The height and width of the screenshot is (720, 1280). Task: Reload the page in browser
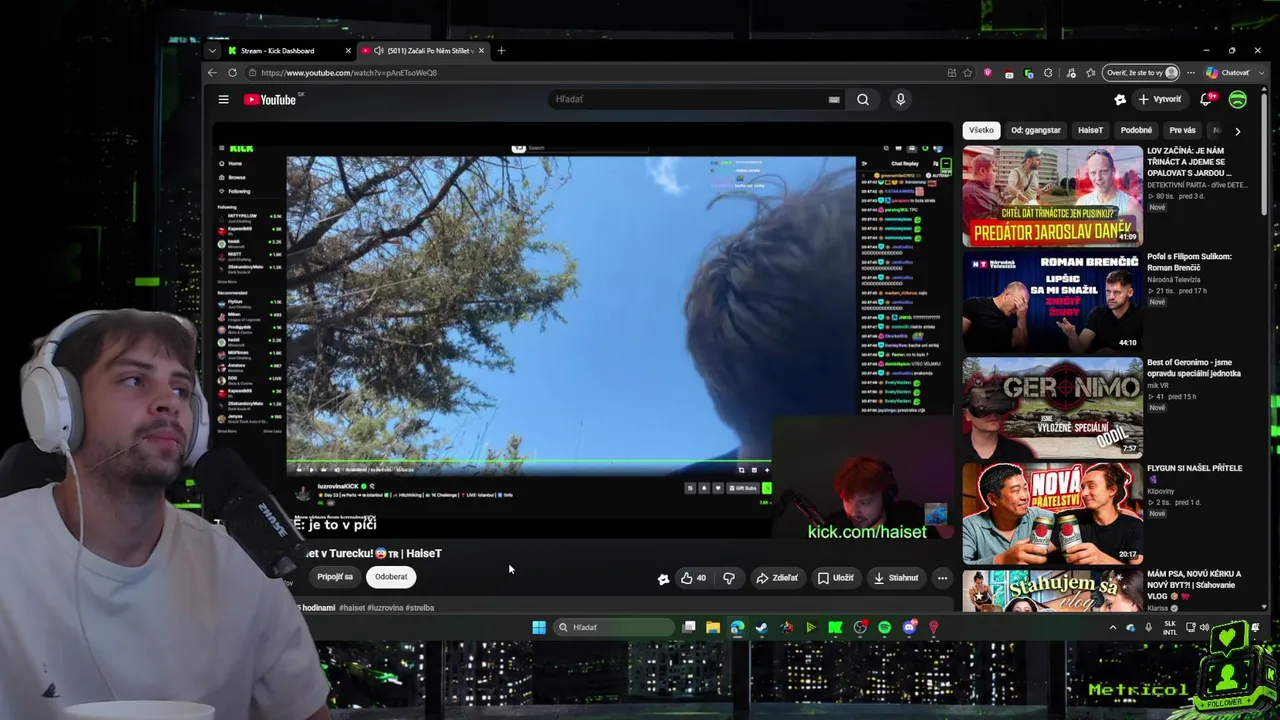[x=232, y=73]
